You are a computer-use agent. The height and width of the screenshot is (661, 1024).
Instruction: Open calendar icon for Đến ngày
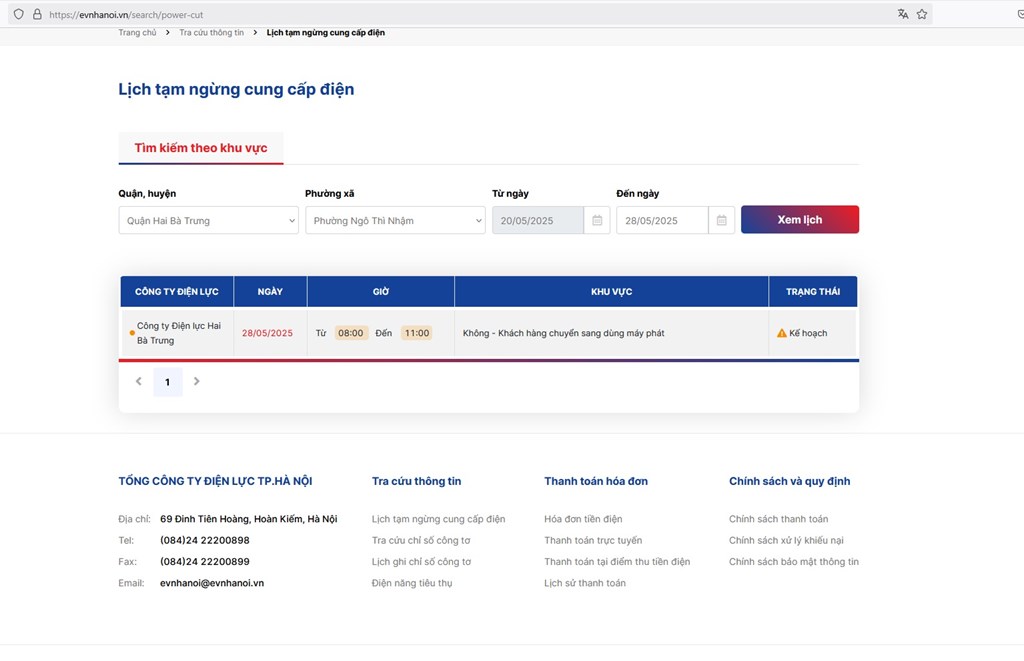point(721,220)
